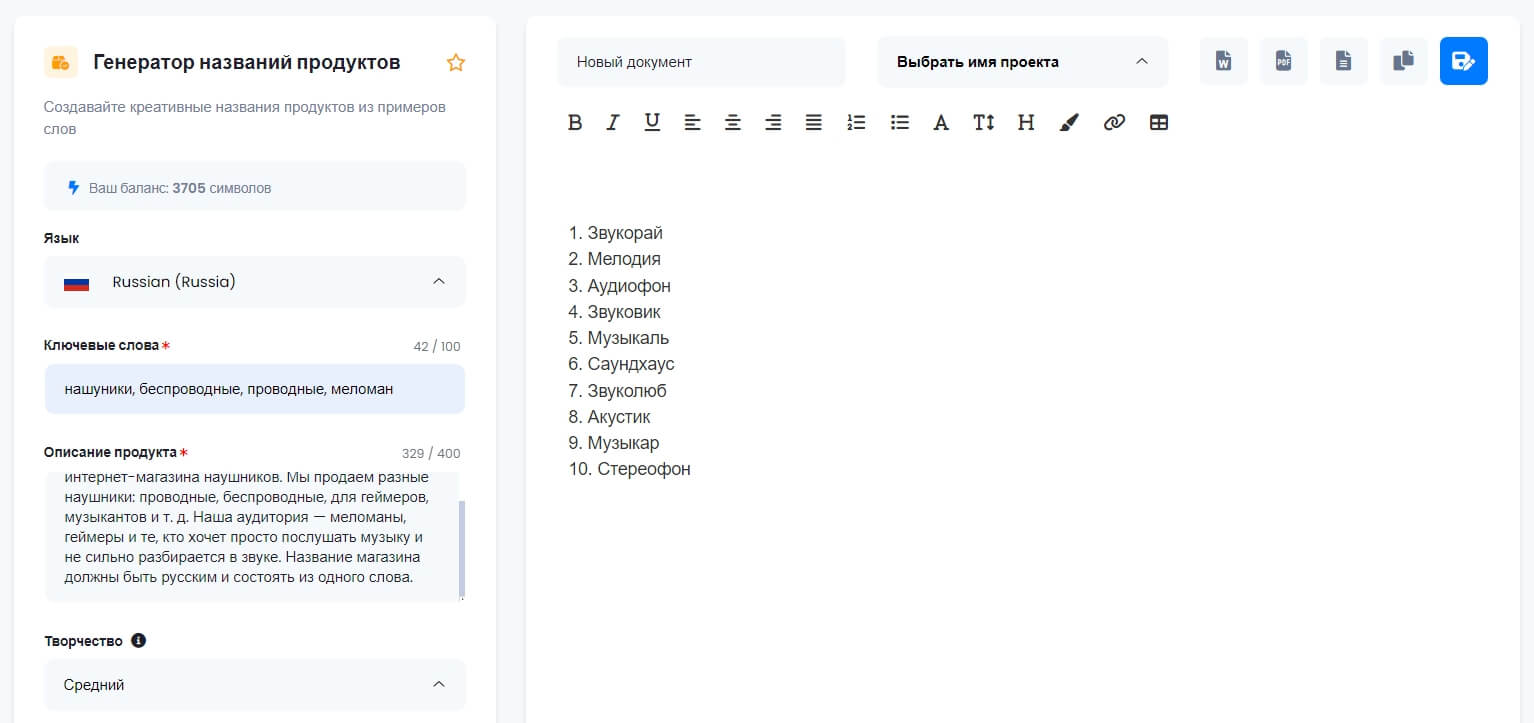Insert a table into the document
The width and height of the screenshot is (1534, 723).
pos(1159,122)
